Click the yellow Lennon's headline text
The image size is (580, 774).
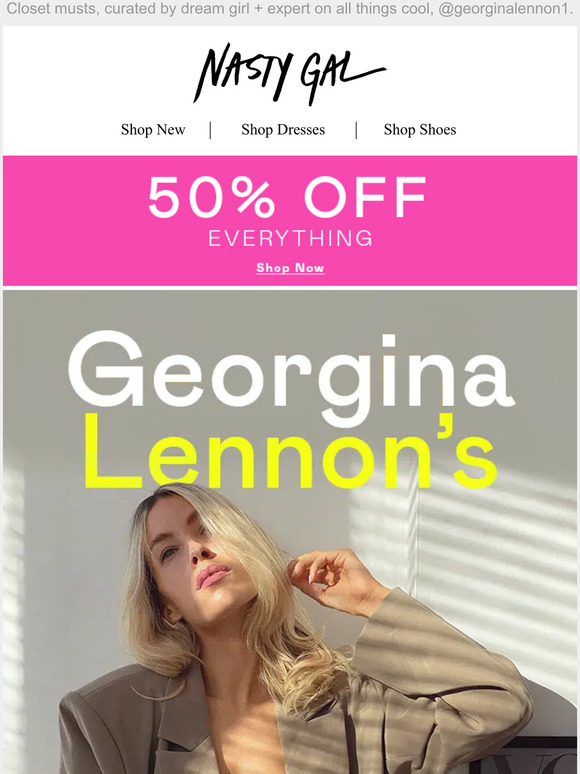(x=290, y=452)
